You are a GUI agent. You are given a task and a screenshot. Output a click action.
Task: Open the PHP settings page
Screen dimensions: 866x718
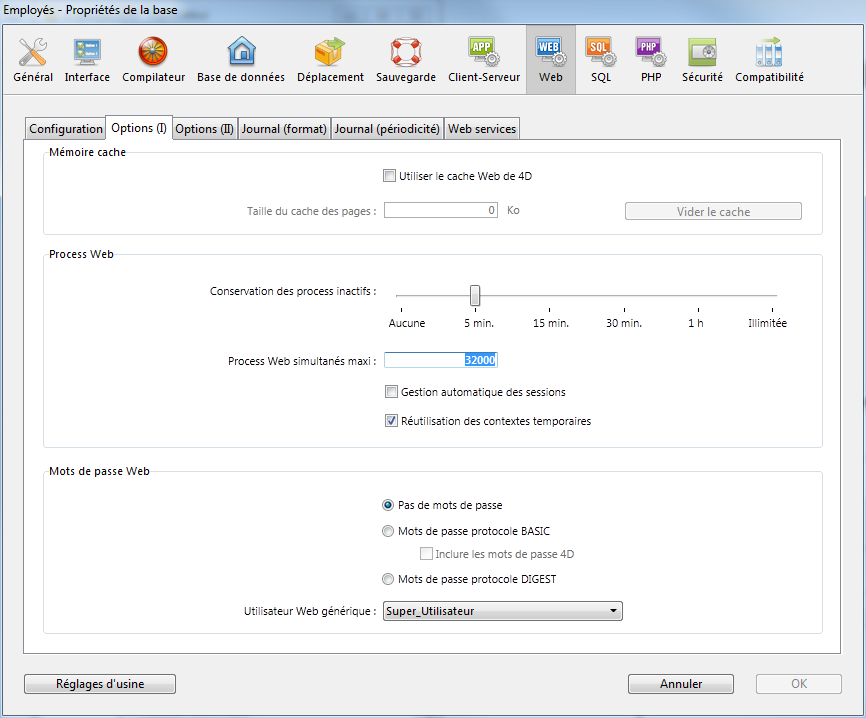click(x=649, y=60)
